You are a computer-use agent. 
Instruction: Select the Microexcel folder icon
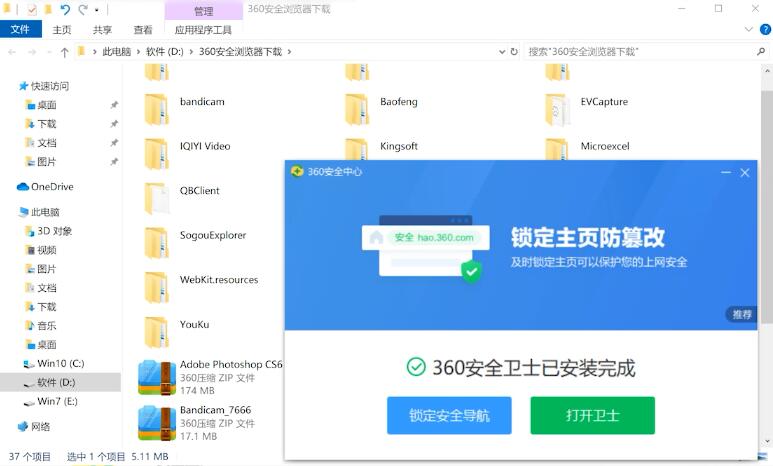coord(557,149)
